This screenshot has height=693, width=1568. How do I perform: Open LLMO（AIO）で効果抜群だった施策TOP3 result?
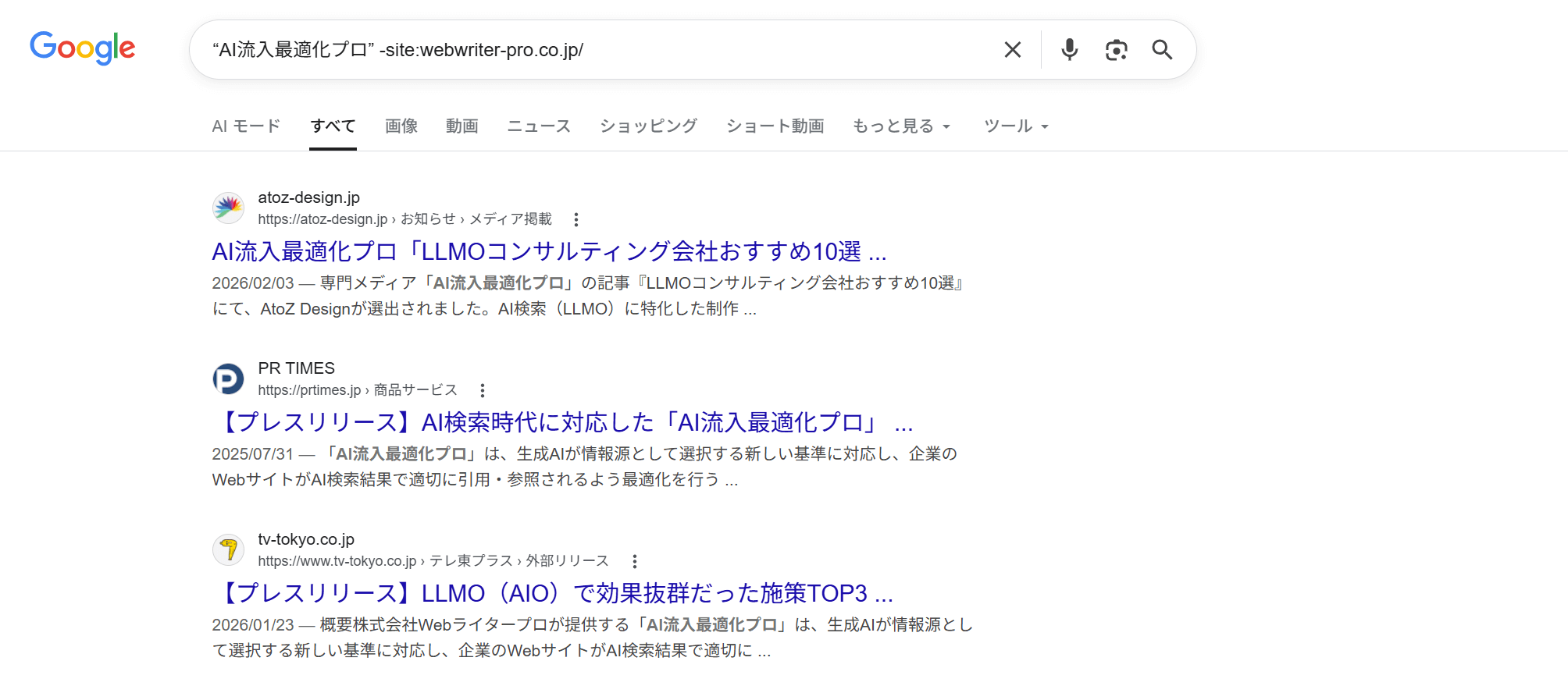pyautogui.click(x=553, y=593)
